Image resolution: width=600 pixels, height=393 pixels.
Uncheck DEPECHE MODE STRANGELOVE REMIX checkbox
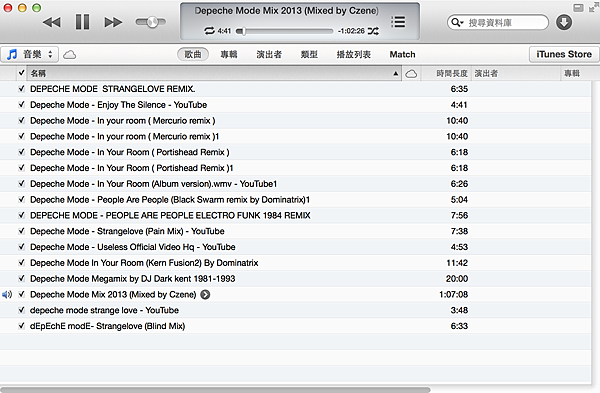[21, 89]
